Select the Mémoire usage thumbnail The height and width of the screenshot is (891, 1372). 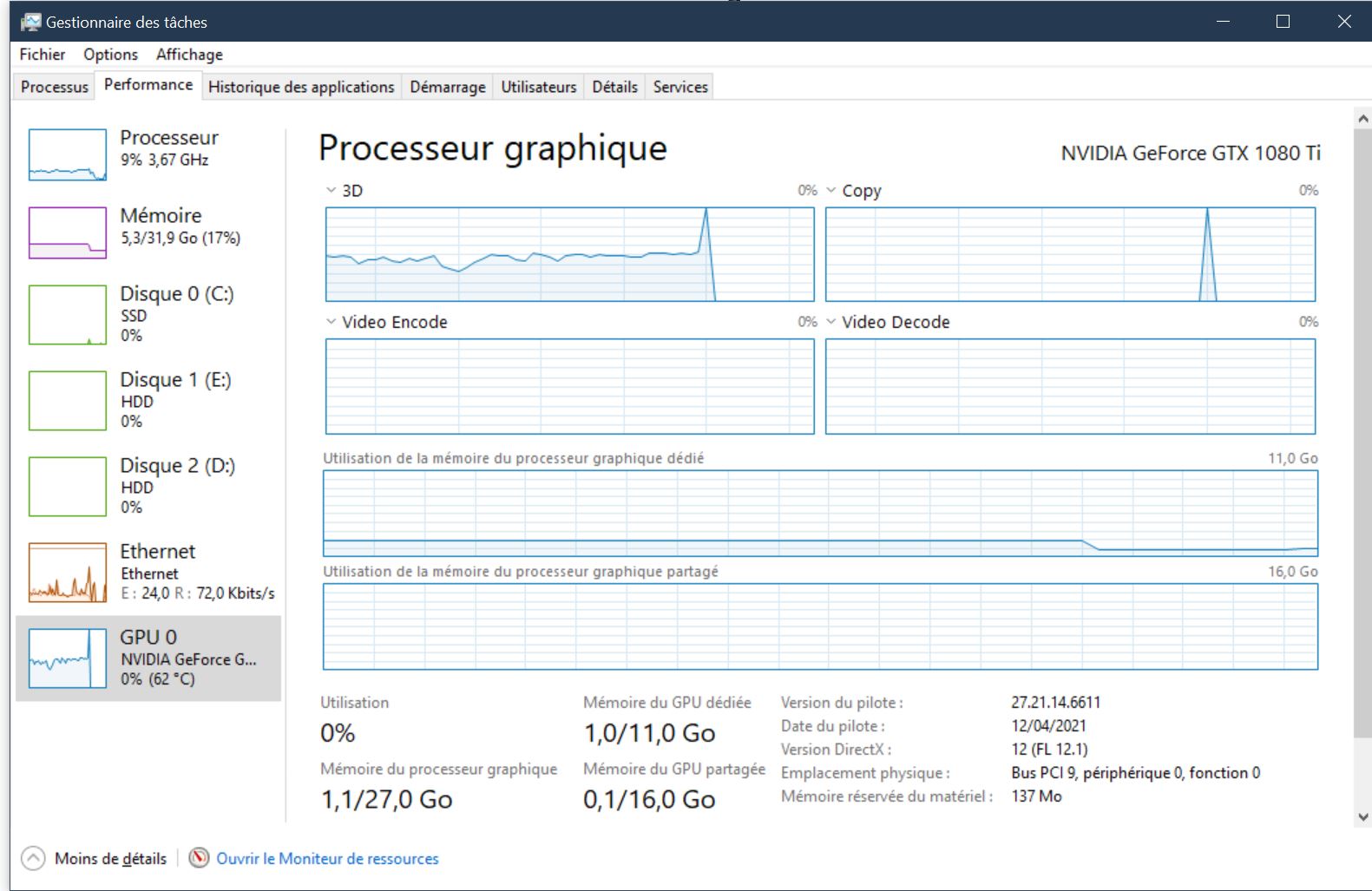[68, 233]
